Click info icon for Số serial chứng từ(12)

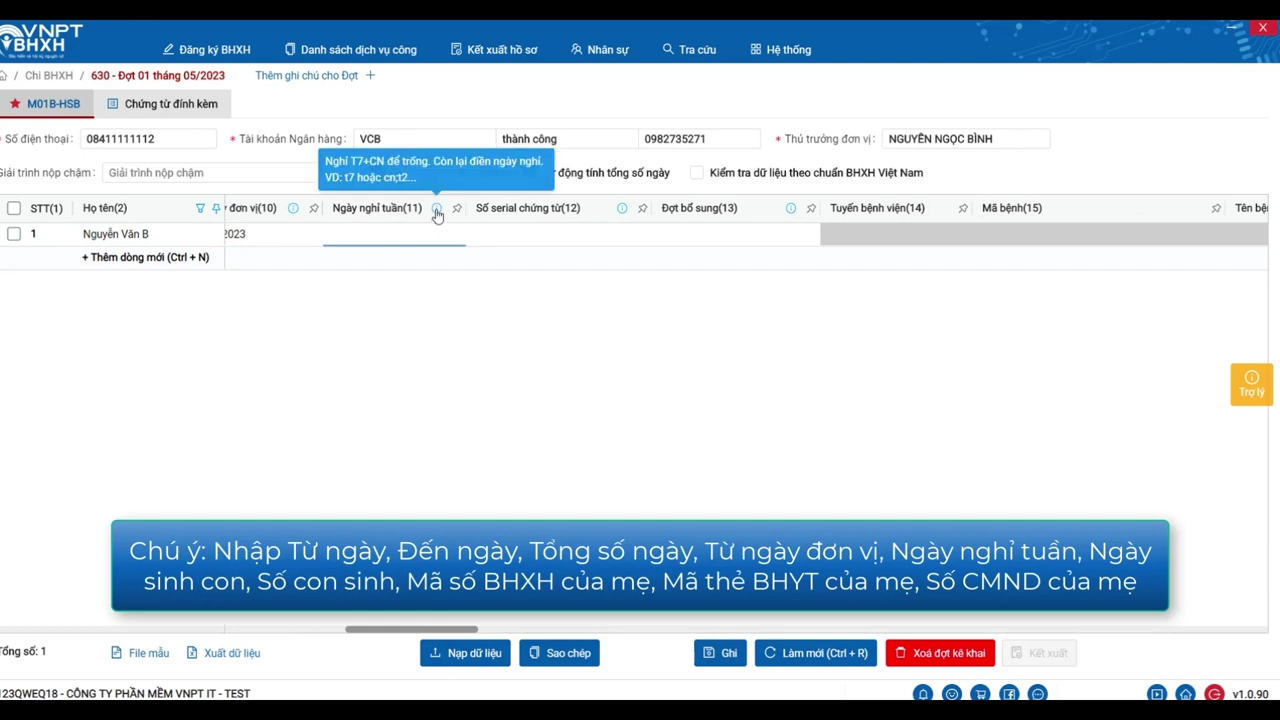coord(622,208)
